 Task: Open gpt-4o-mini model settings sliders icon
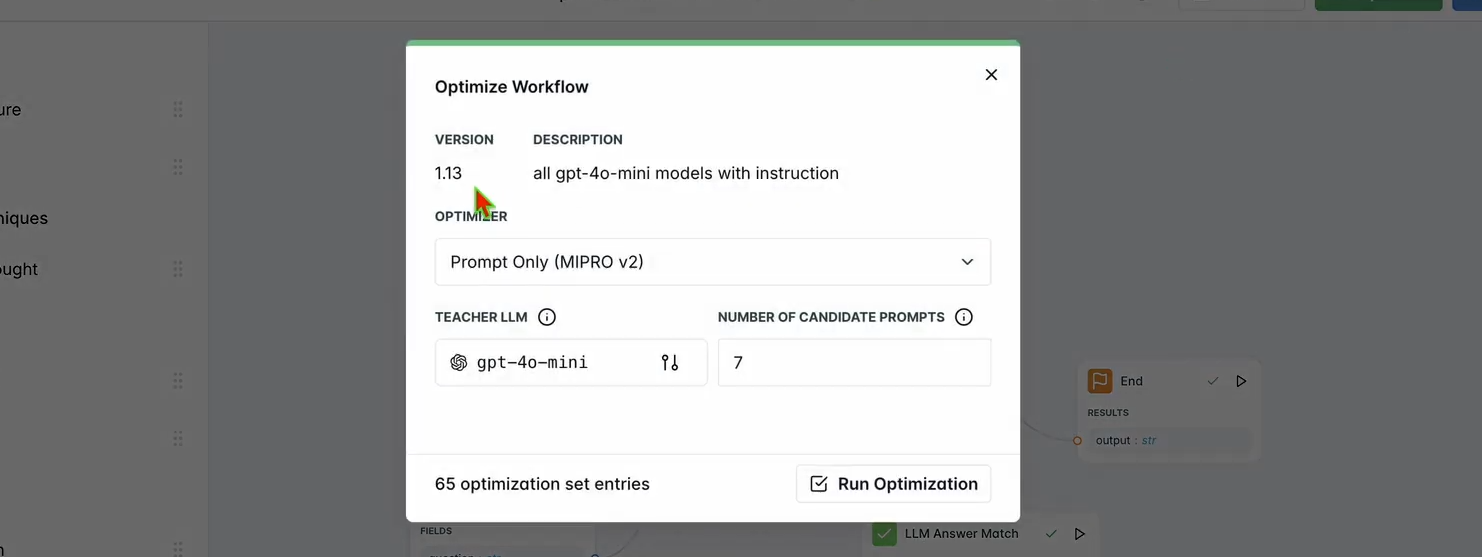point(670,362)
